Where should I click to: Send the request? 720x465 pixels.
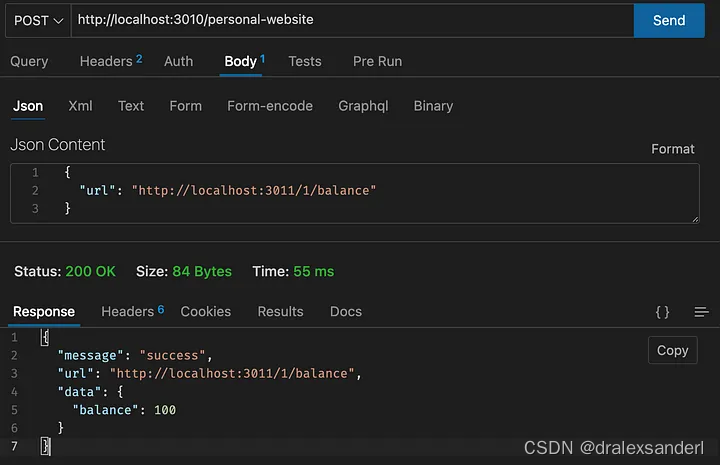(669, 21)
